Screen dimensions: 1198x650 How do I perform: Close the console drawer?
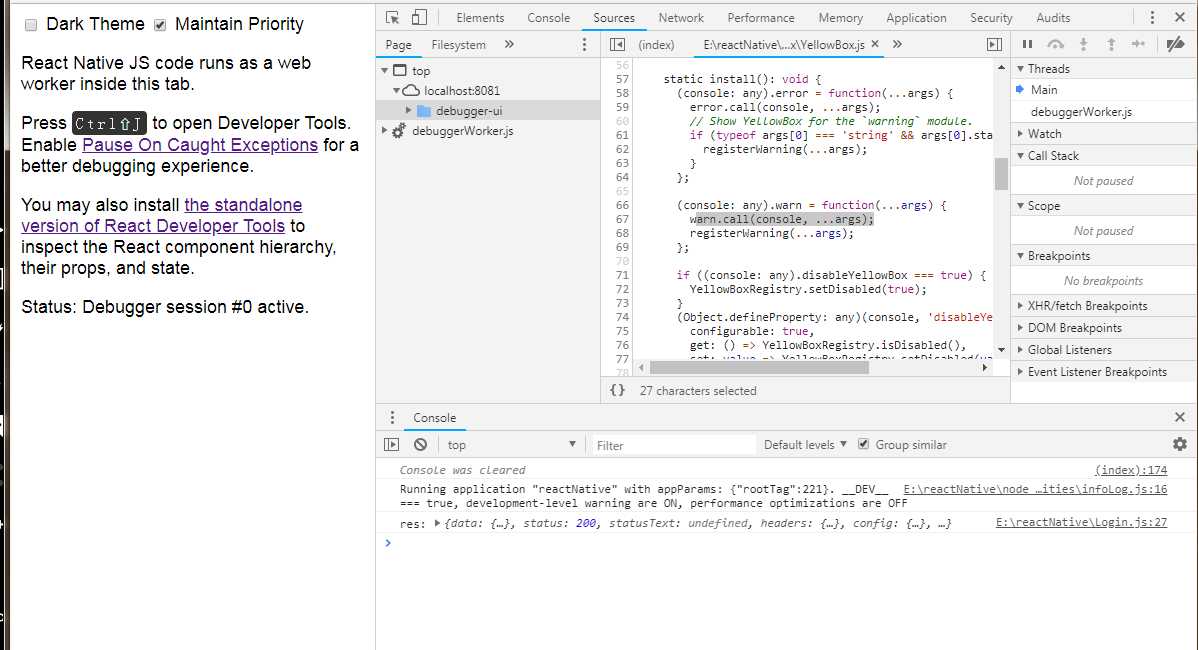coord(1180,417)
